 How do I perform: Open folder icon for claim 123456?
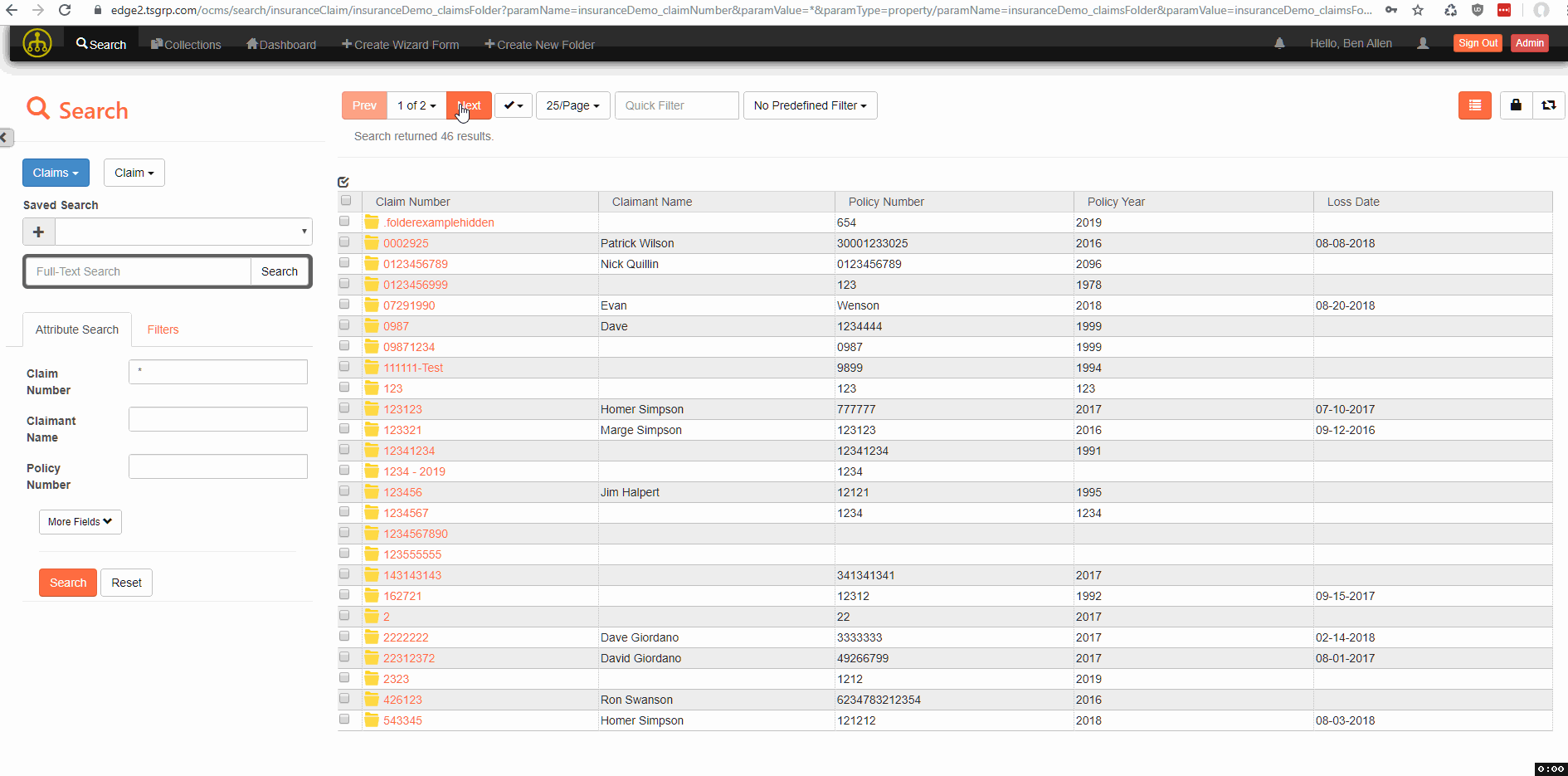pos(372,492)
